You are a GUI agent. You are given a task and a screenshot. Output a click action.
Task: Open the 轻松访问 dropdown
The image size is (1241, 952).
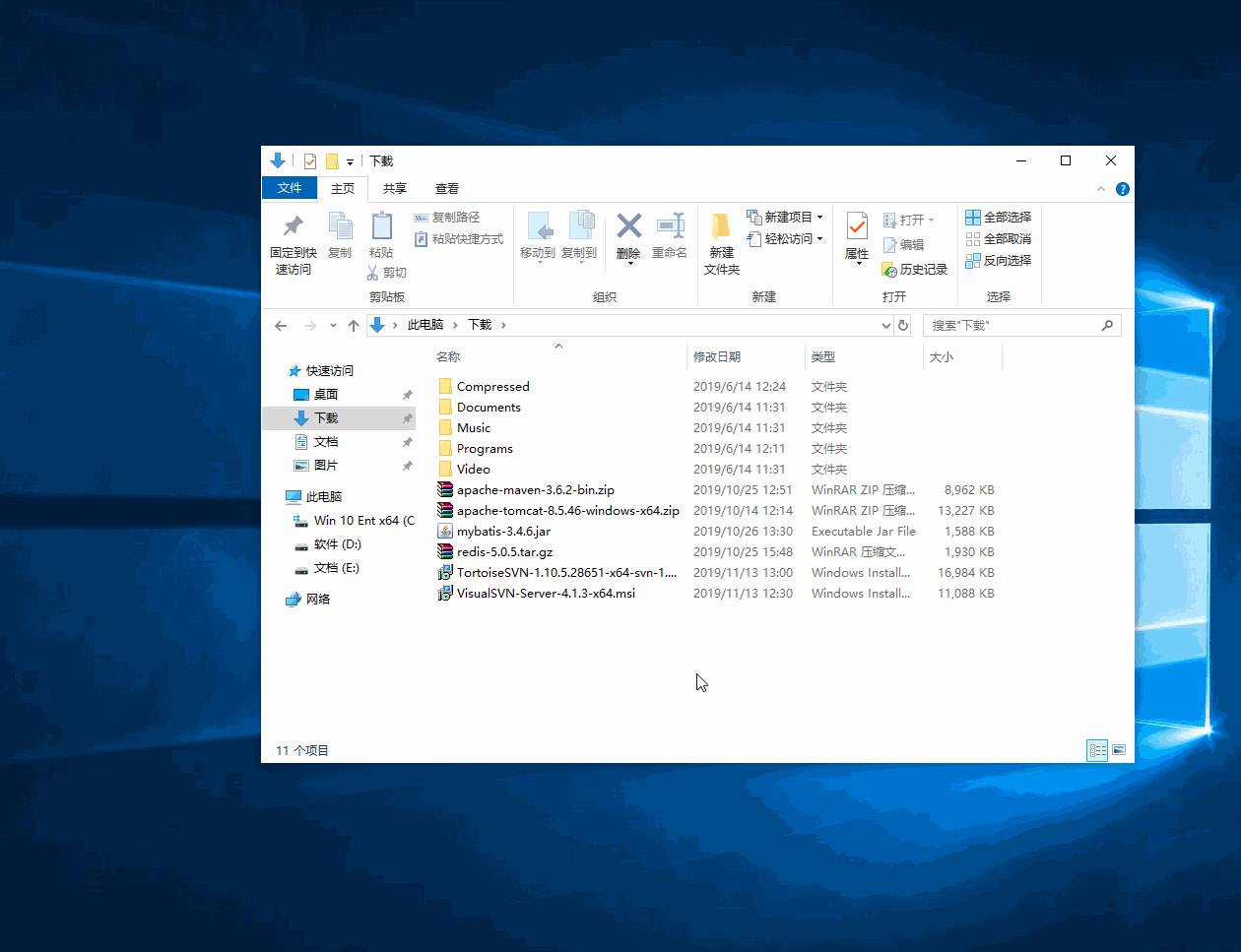785,239
